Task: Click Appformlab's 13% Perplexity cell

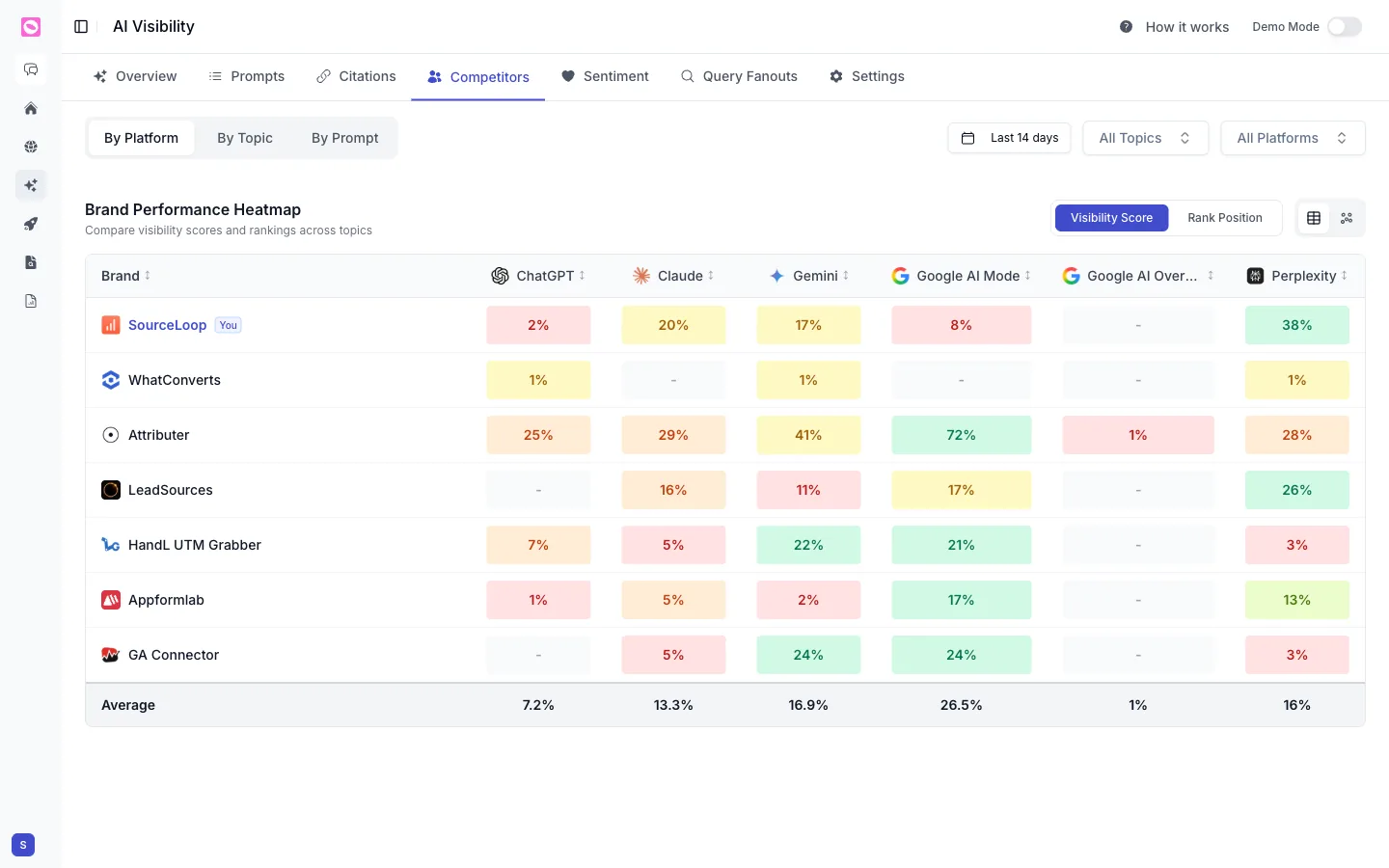Action: [x=1297, y=600]
